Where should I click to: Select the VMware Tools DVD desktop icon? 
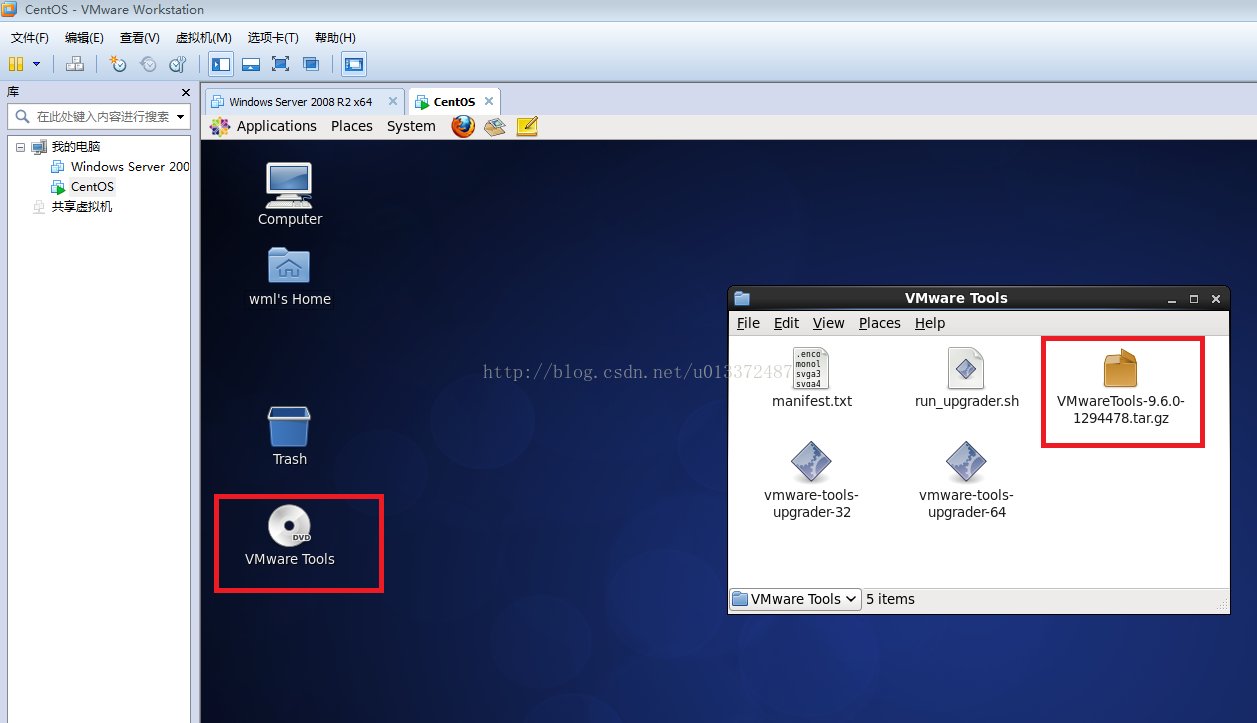point(290,537)
